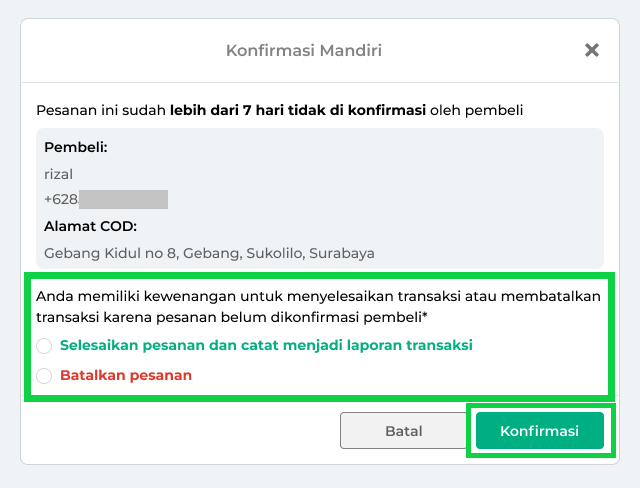This screenshot has width=640, height=488.
Task: Click the 'Gebang Kidul no 8' address text
Action: pyautogui.click(x=108, y=253)
